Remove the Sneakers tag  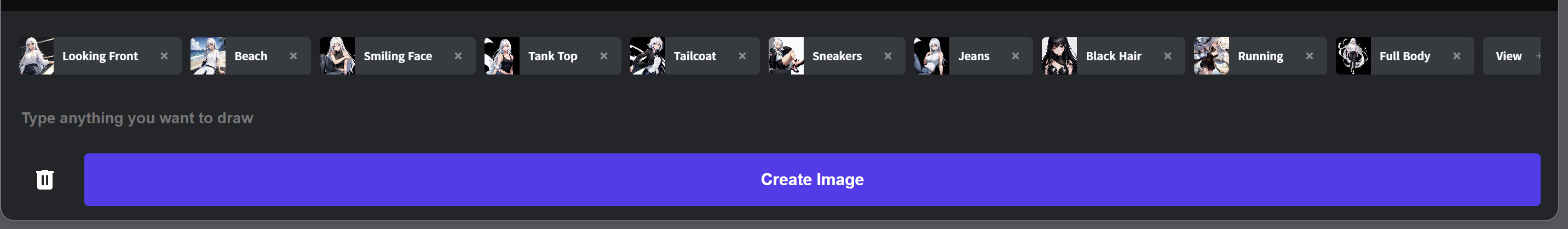click(x=888, y=56)
